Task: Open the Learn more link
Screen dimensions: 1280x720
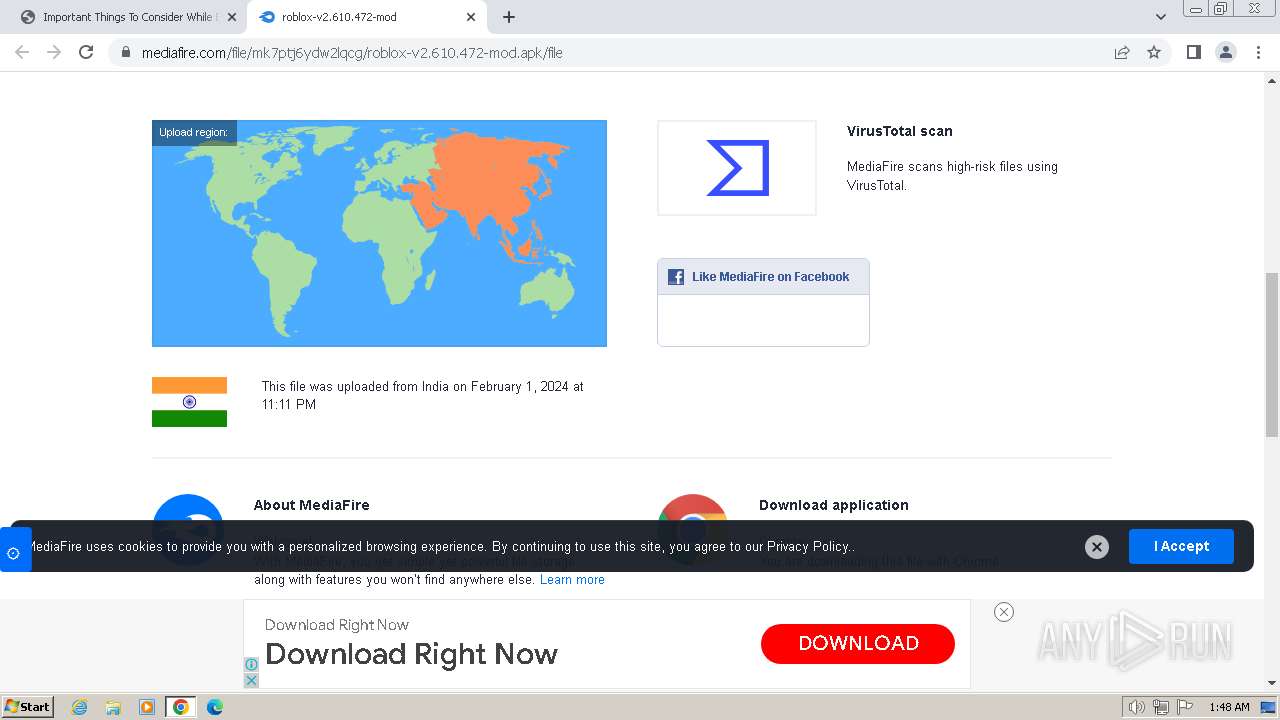Action: [x=572, y=580]
